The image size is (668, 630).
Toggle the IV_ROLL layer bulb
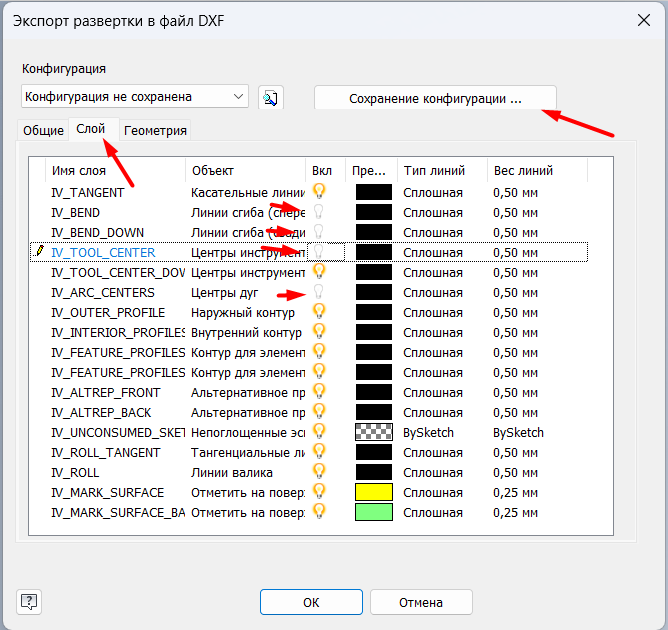click(x=319, y=472)
